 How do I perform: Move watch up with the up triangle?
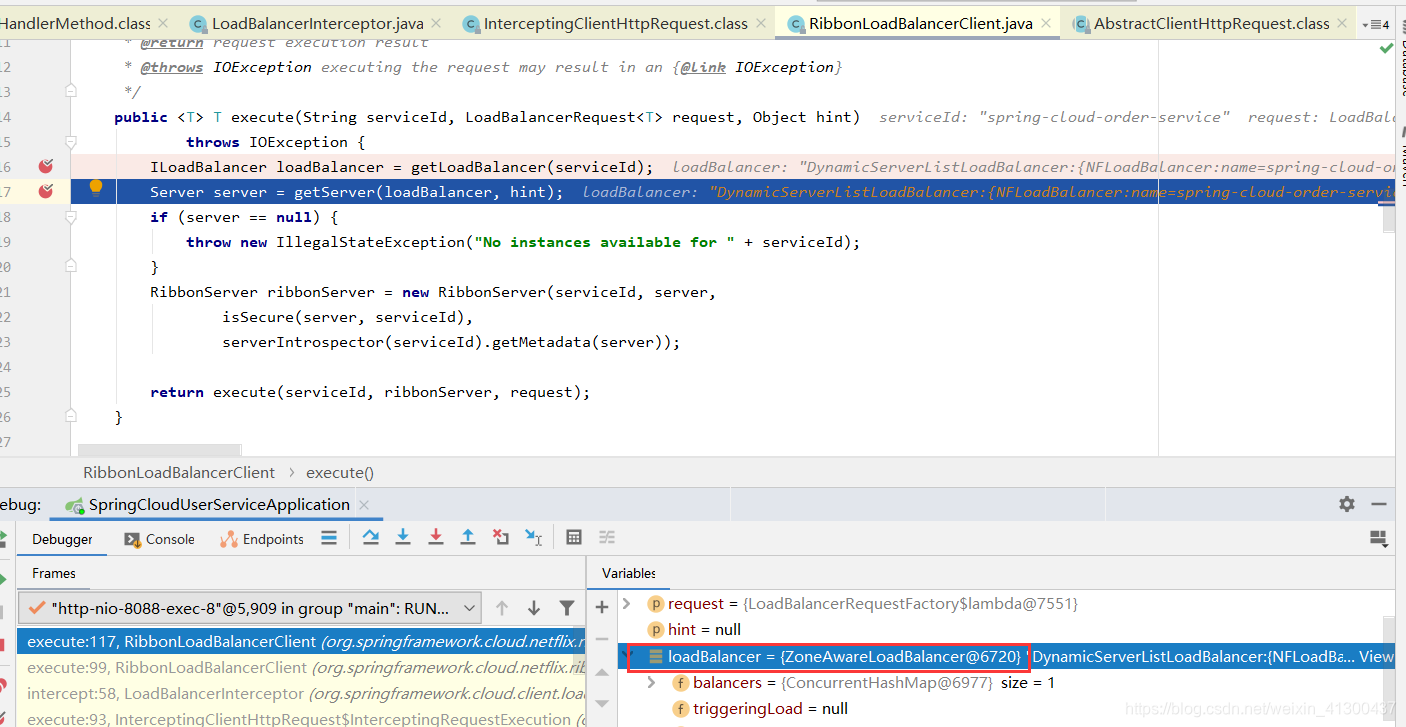[602, 673]
